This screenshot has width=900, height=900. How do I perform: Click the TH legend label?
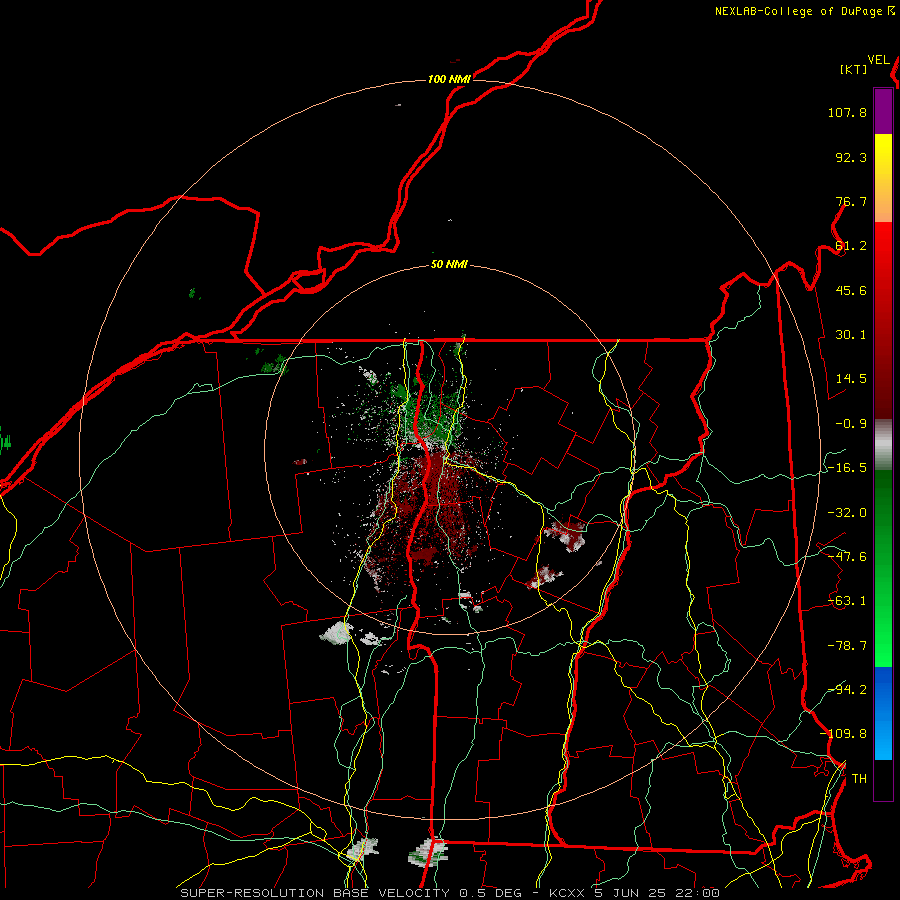coord(859,779)
